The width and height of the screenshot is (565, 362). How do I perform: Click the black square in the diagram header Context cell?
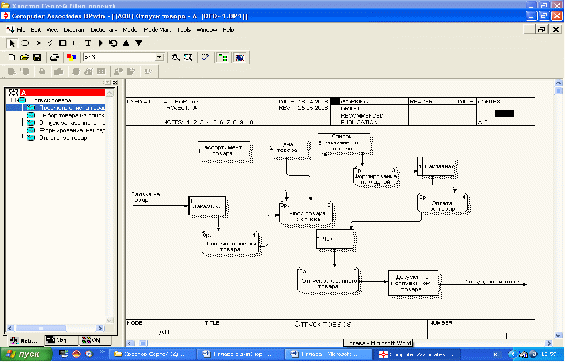pyautogui.click(x=504, y=113)
